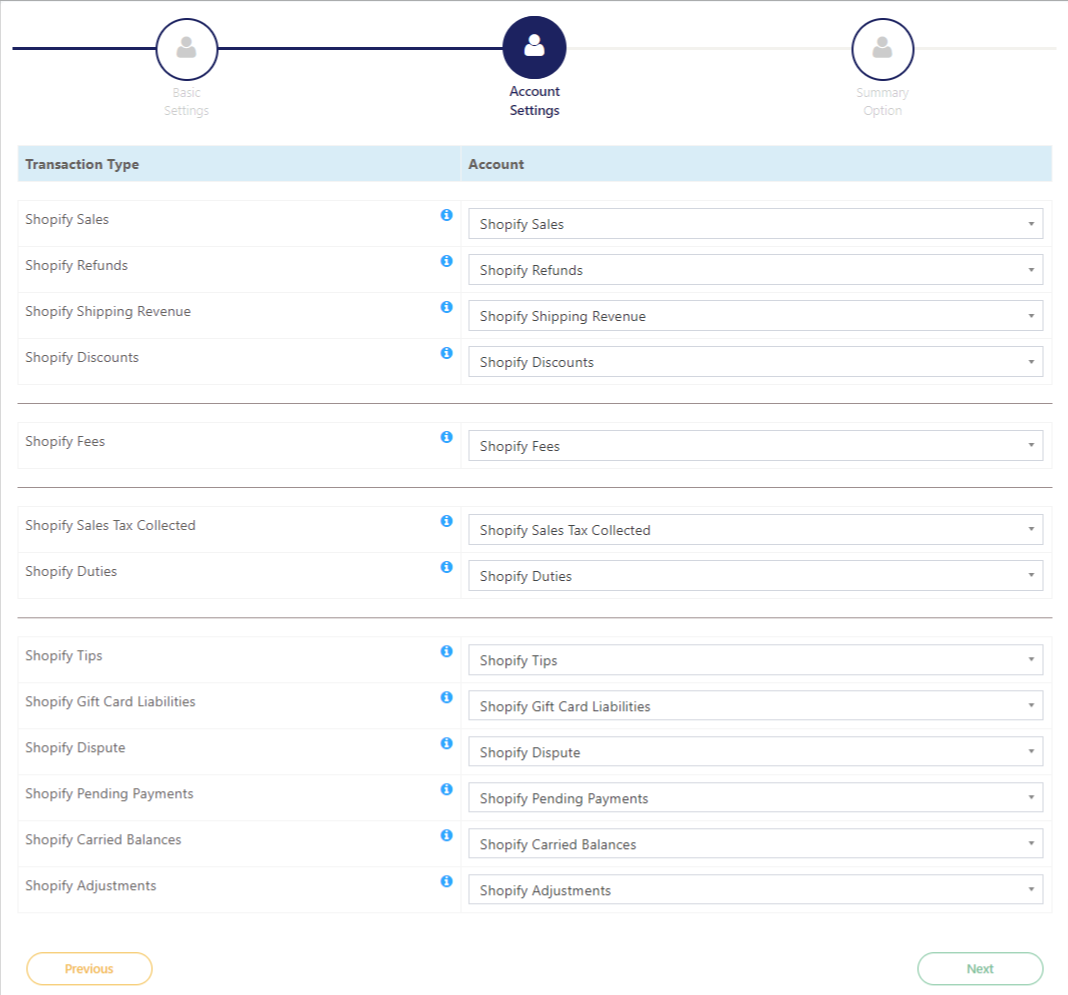The width and height of the screenshot is (1068, 995).
Task: Expand the Shopify Duties account dropdown
Action: [755, 576]
